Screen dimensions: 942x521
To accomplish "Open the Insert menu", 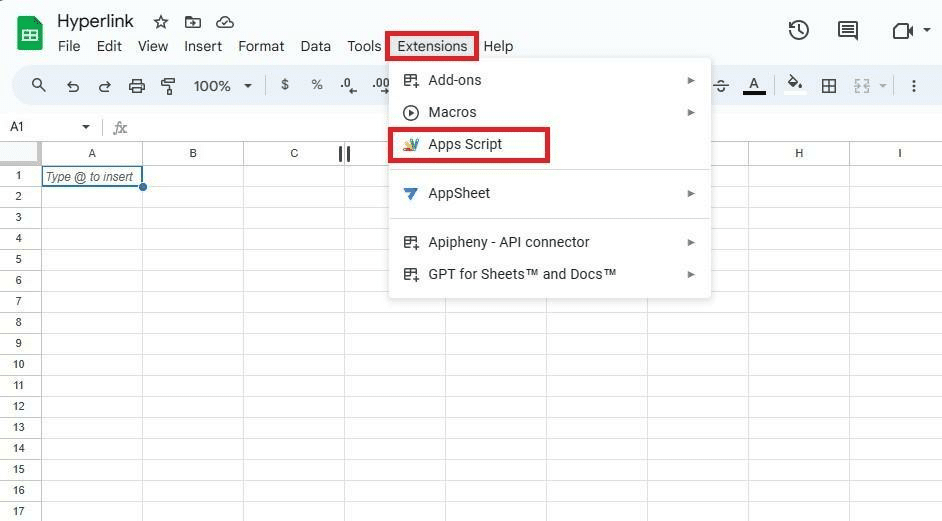I will point(203,46).
